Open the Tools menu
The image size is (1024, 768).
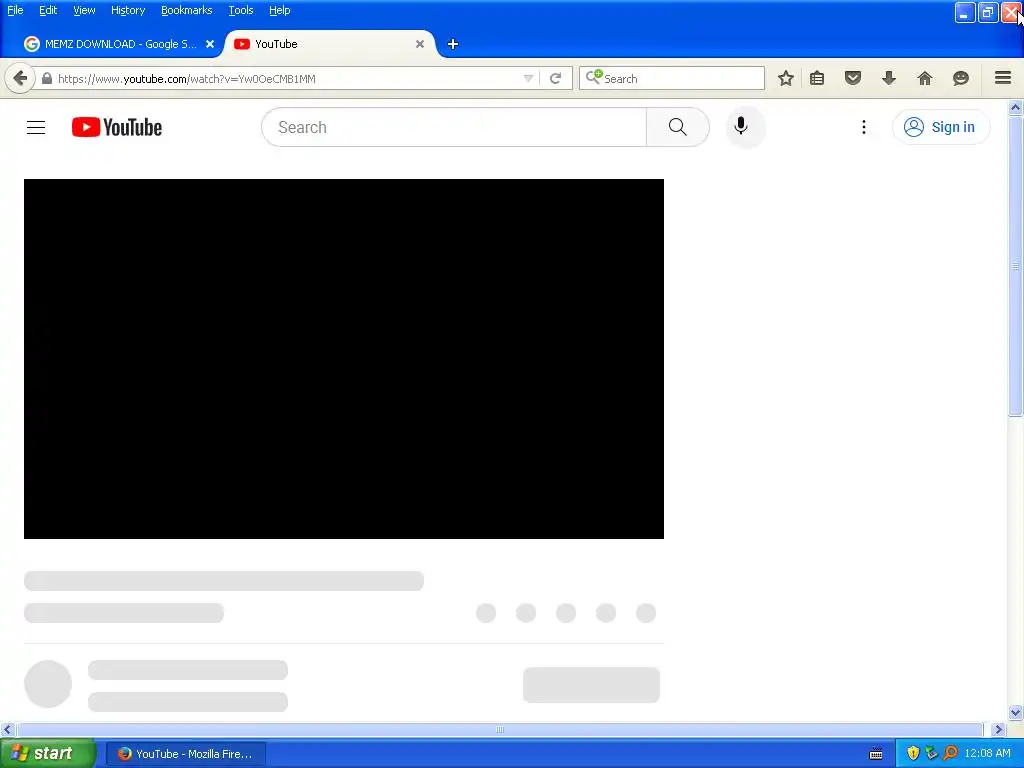pyautogui.click(x=241, y=10)
